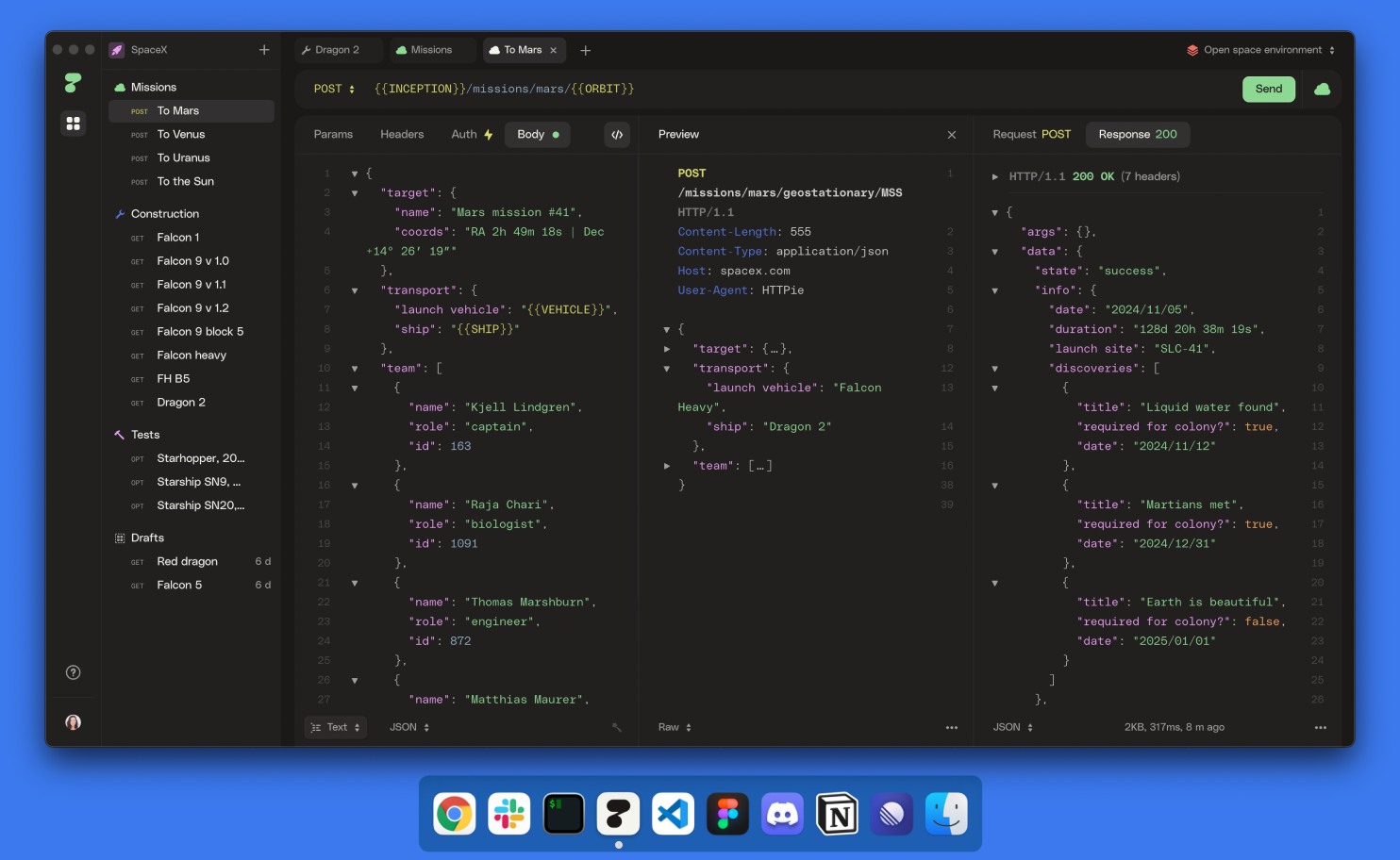Open user avatar profile
The height and width of the screenshot is (860, 1400).
click(73, 722)
